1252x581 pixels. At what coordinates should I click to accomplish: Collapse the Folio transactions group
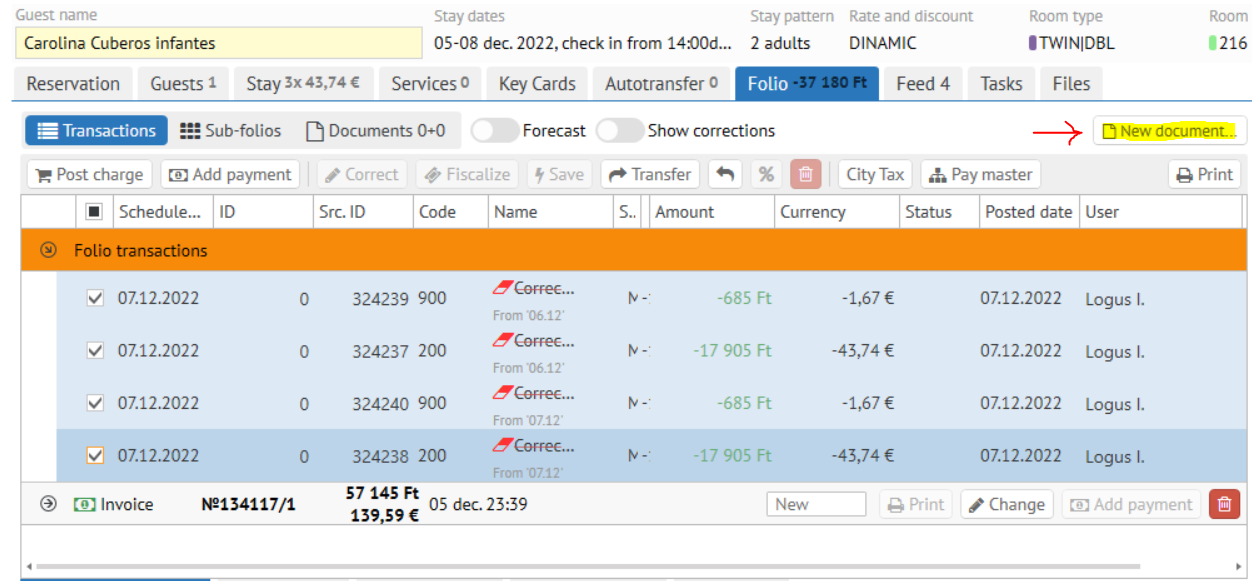click(48, 250)
